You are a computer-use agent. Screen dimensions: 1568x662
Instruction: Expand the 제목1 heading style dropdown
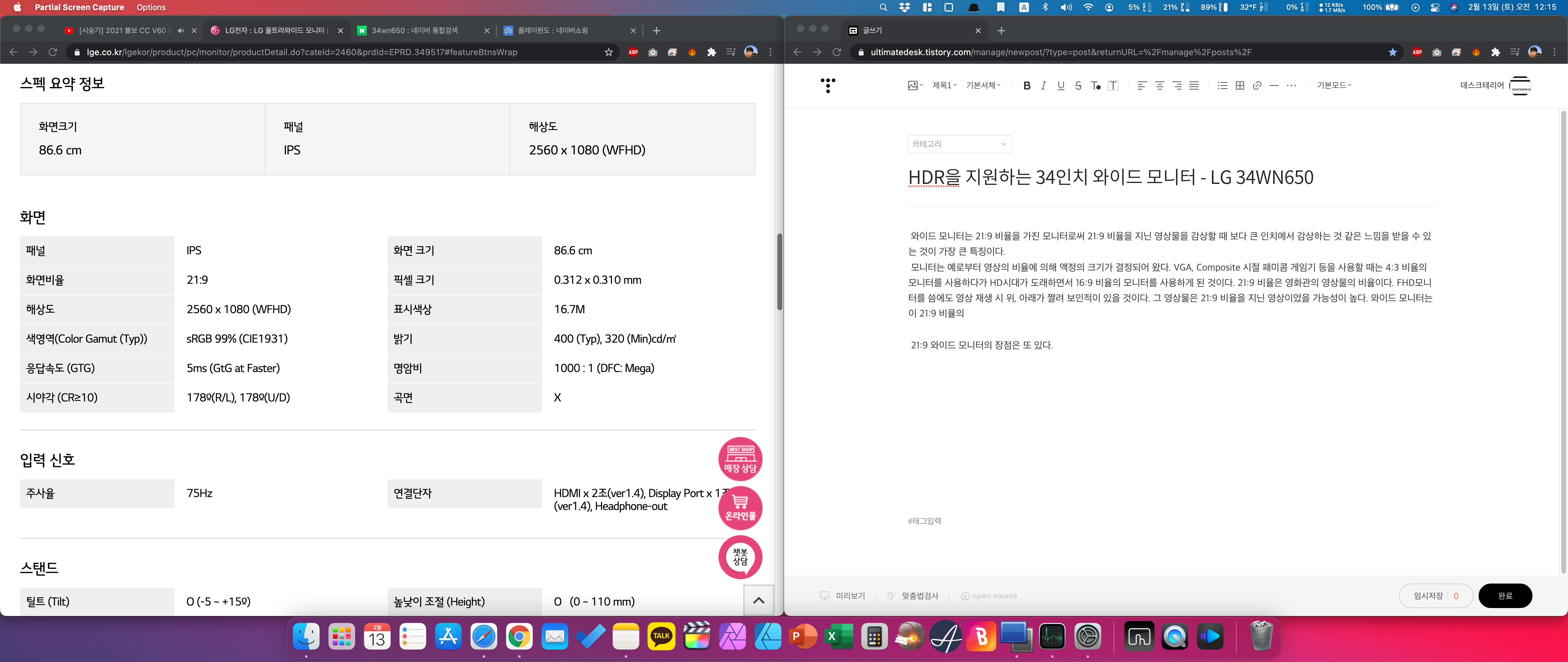pos(944,86)
